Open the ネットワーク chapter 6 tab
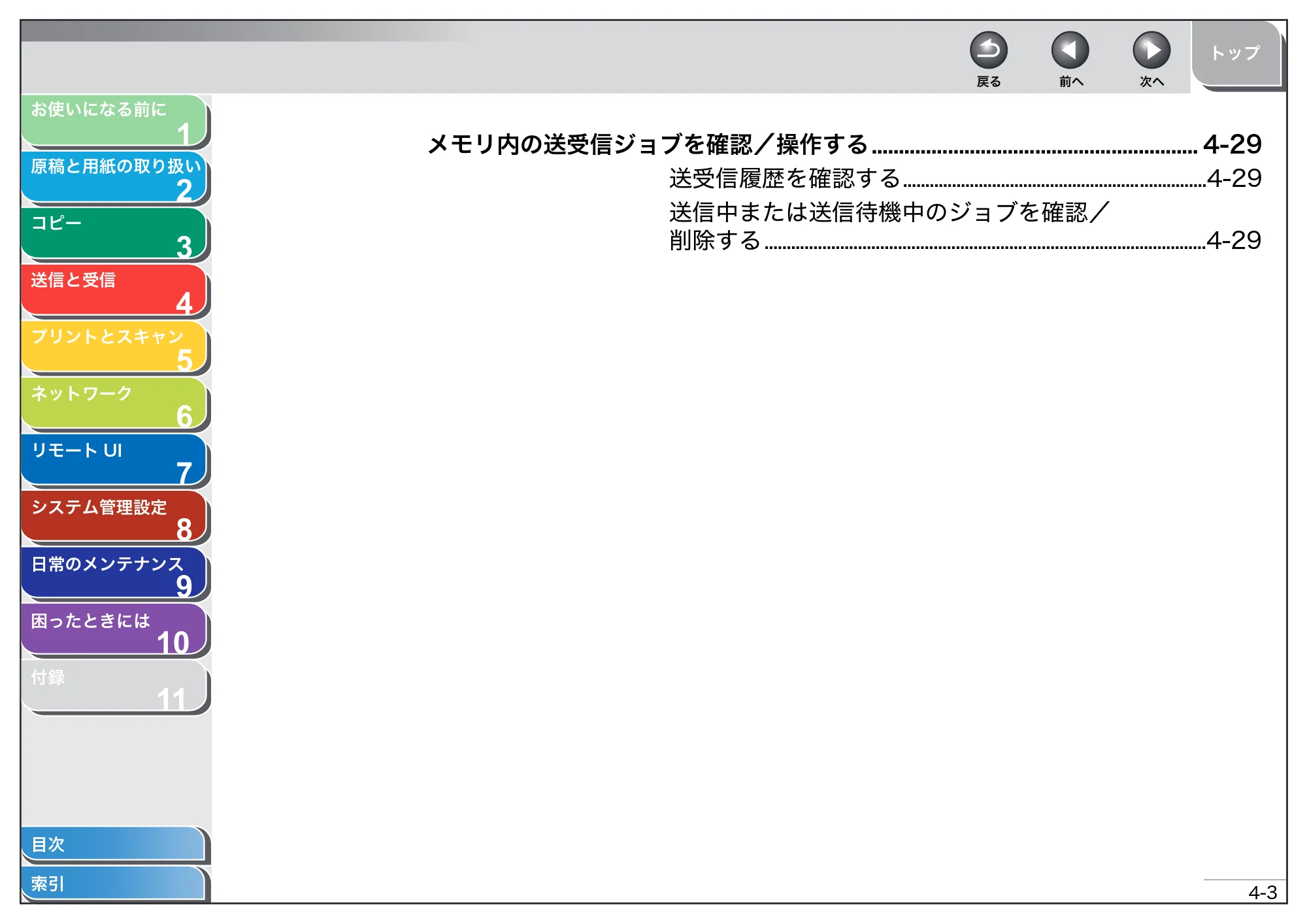1307x924 pixels. (x=114, y=403)
